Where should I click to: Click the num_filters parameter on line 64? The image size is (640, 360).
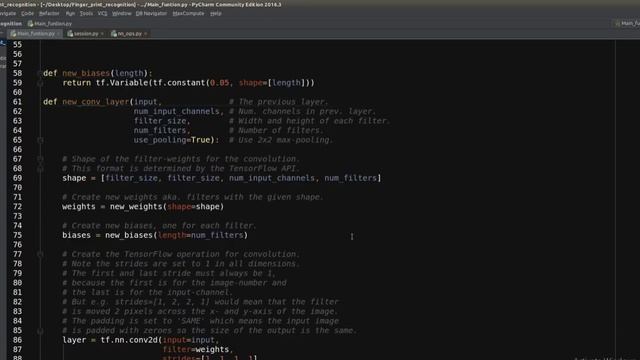tap(160, 131)
